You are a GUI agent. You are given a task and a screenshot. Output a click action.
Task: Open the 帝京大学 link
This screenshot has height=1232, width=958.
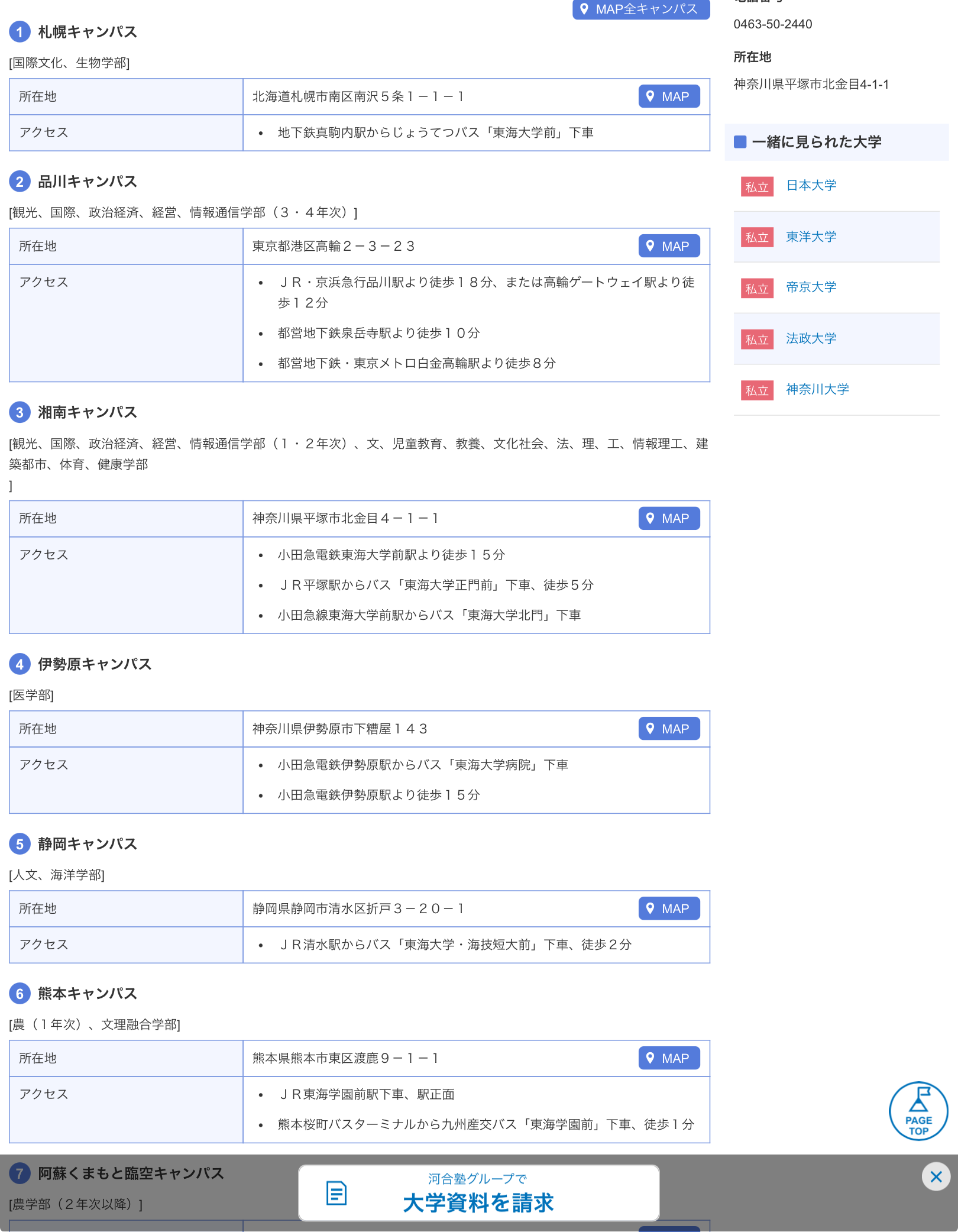(811, 287)
